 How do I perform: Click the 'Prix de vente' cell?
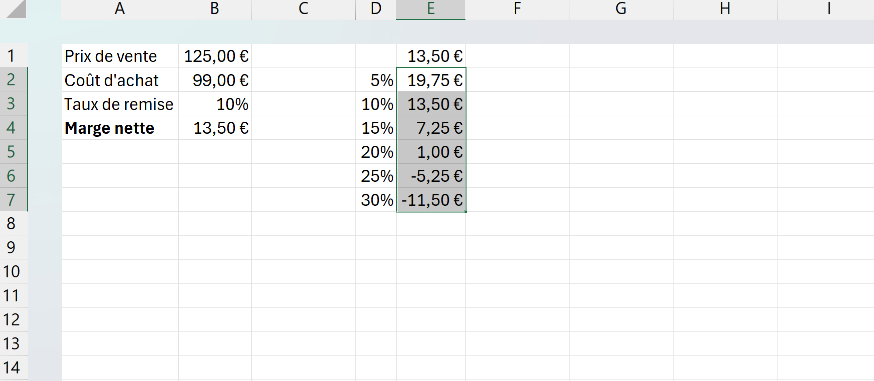120,56
